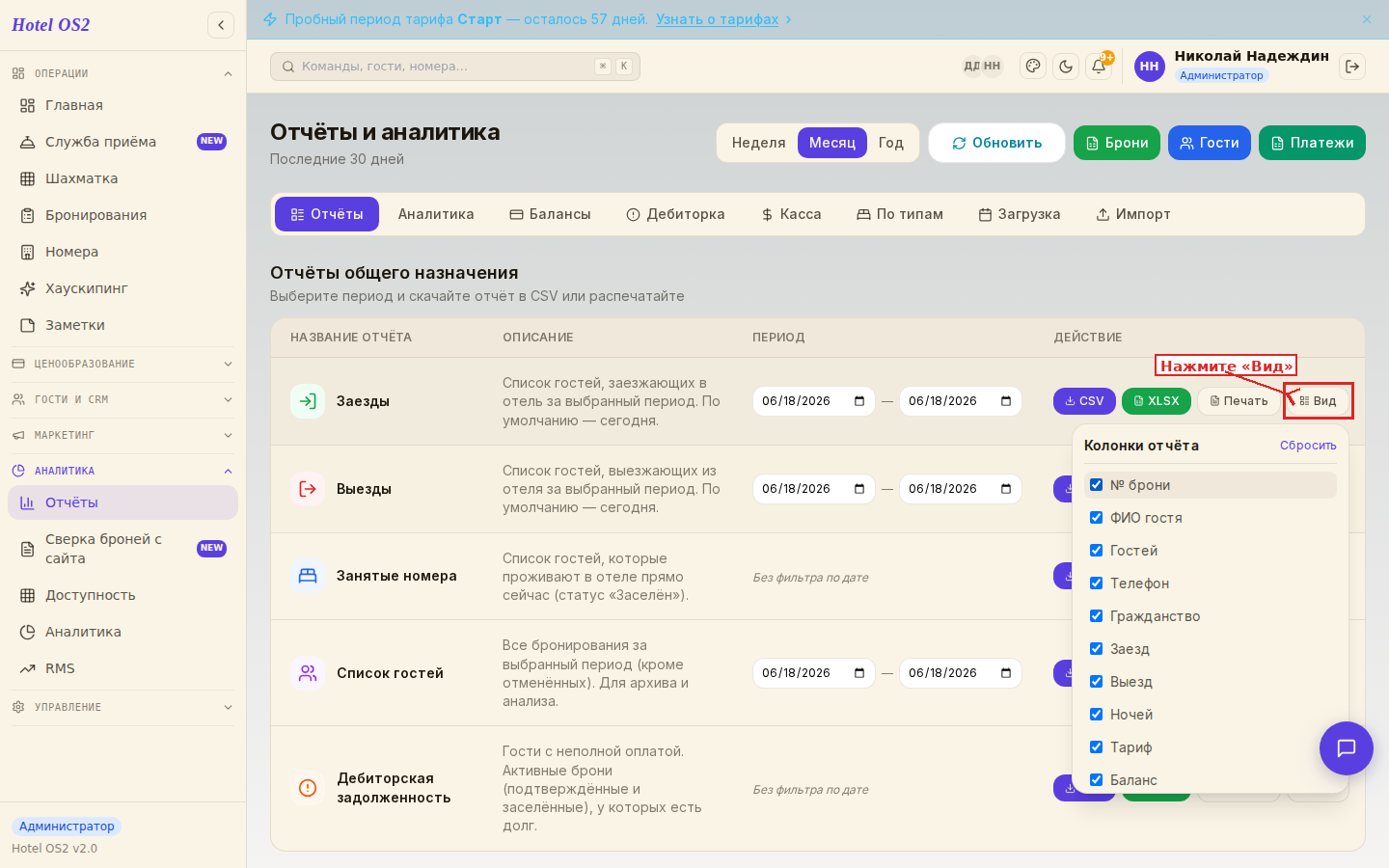The height and width of the screenshot is (868, 1389).
Task: Click Сбросить to reset columns
Action: click(x=1308, y=446)
